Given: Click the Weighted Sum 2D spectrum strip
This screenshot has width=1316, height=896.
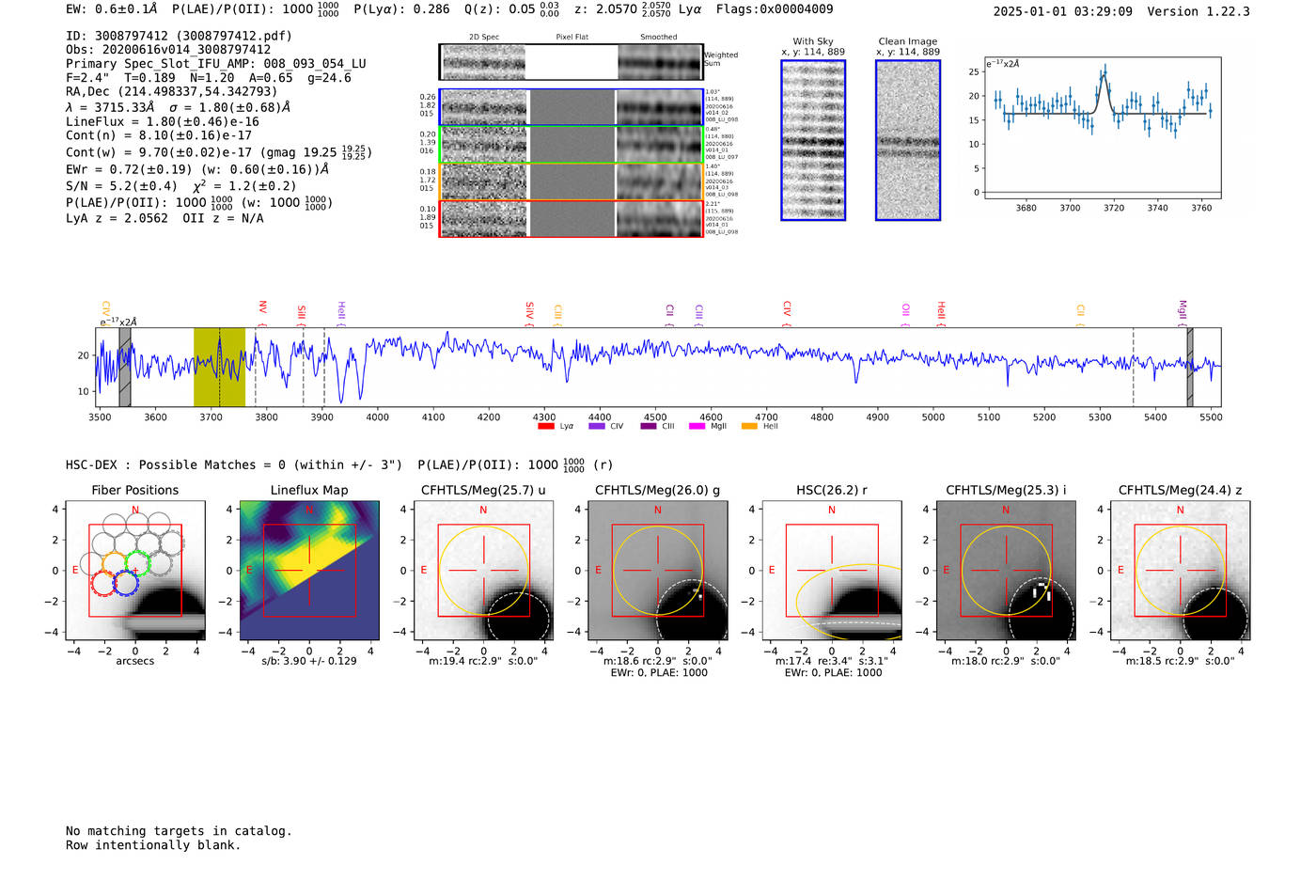Looking at the screenshot, I should tap(571, 62).
